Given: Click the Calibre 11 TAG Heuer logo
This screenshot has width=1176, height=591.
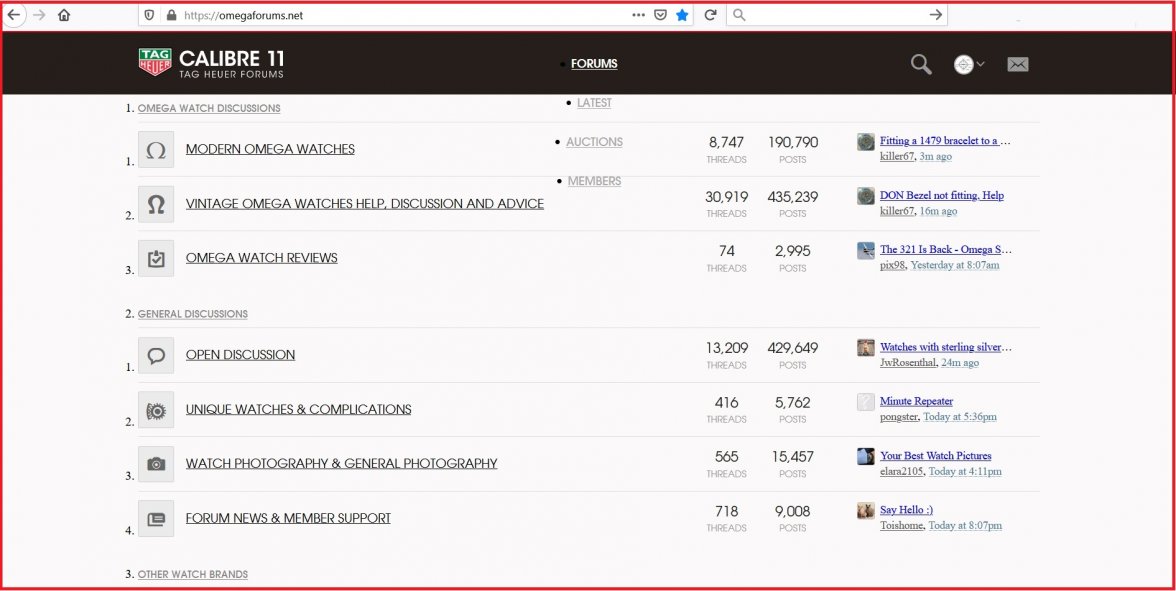Looking at the screenshot, I should pyautogui.click(x=211, y=63).
